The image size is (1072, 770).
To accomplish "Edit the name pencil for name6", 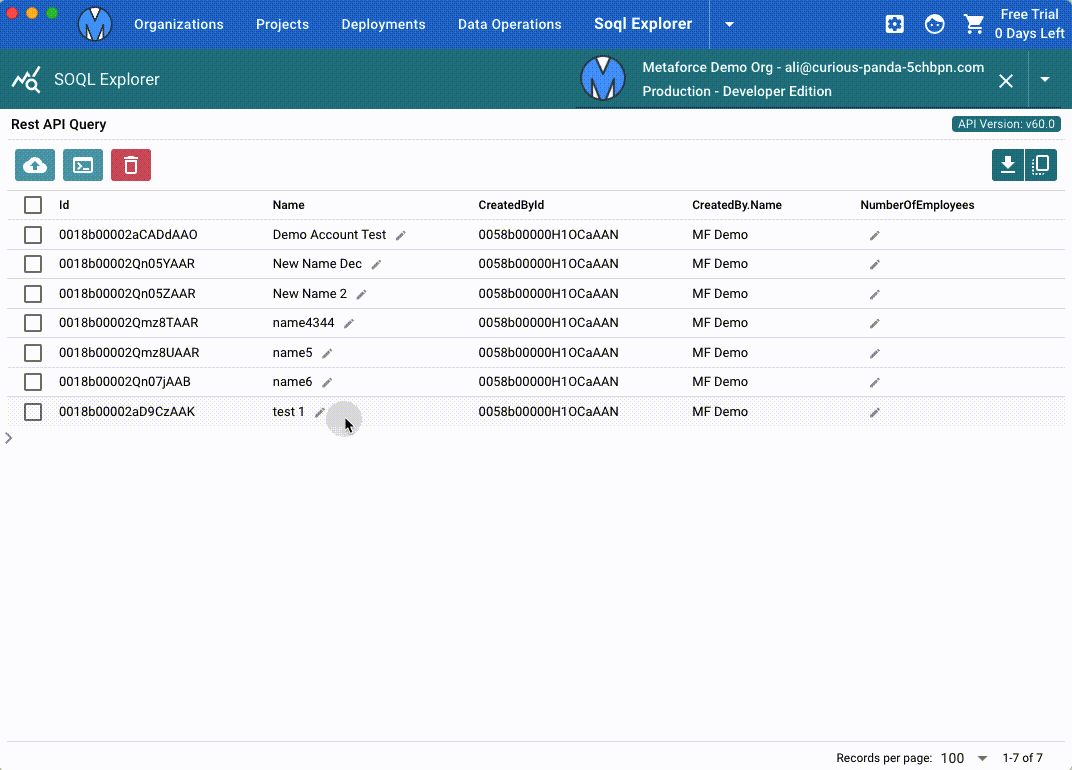I will (x=327, y=382).
